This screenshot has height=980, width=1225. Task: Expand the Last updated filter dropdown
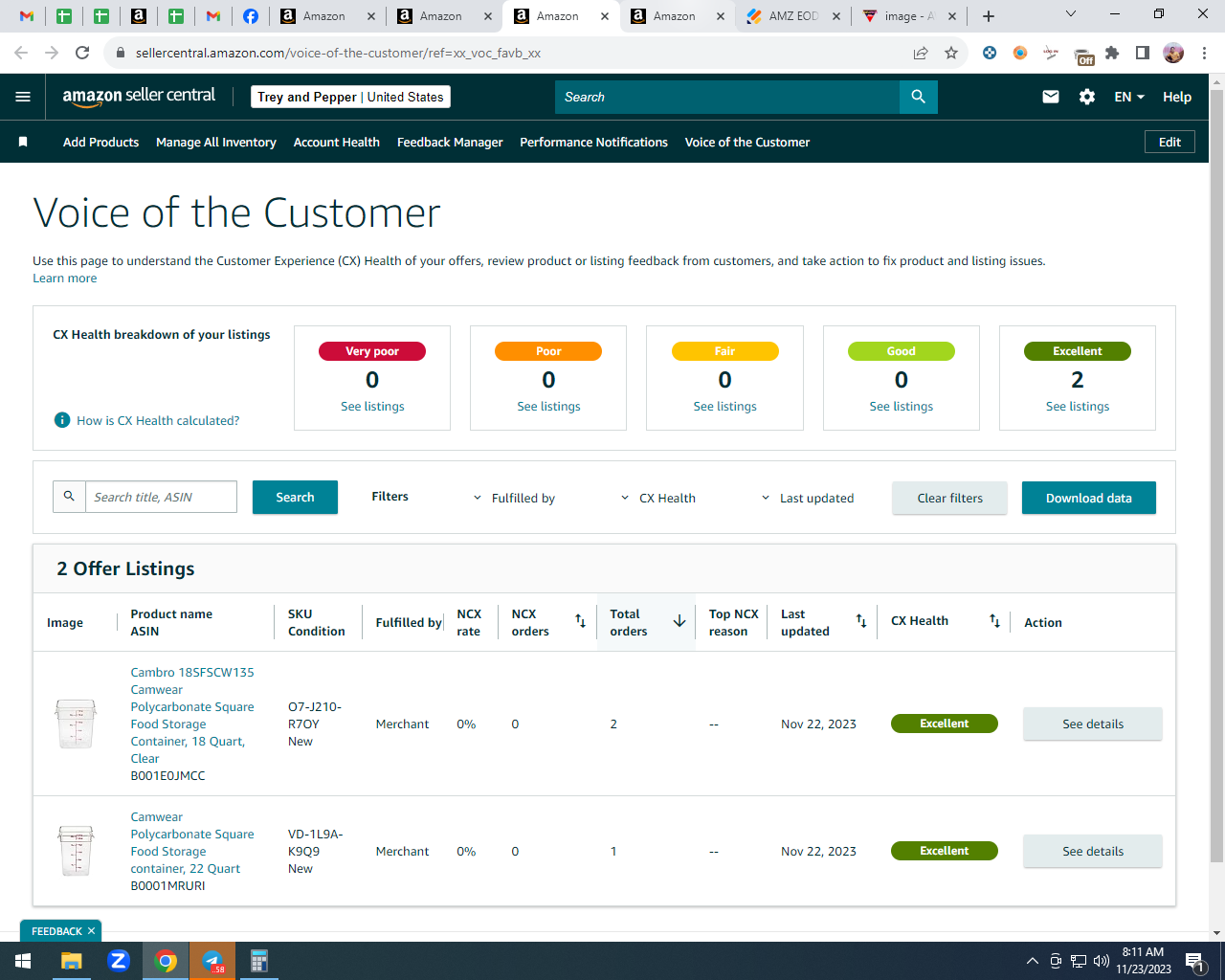[808, 498]
